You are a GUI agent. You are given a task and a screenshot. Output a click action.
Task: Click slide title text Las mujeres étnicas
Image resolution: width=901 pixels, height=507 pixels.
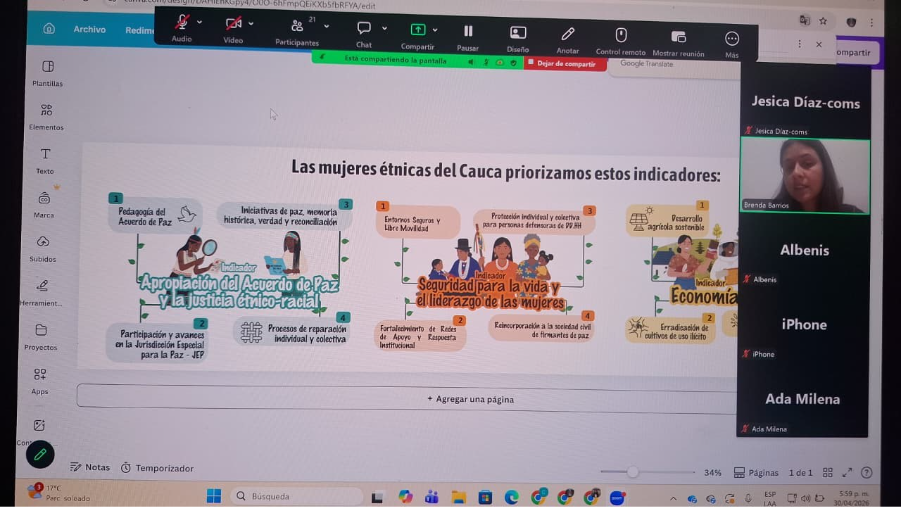coord(506,171)
